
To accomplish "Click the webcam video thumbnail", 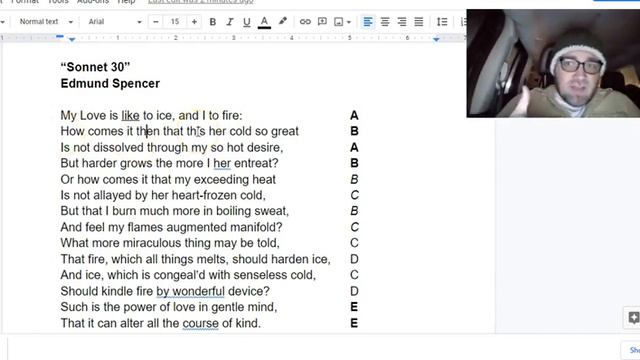I will (553, 63).
